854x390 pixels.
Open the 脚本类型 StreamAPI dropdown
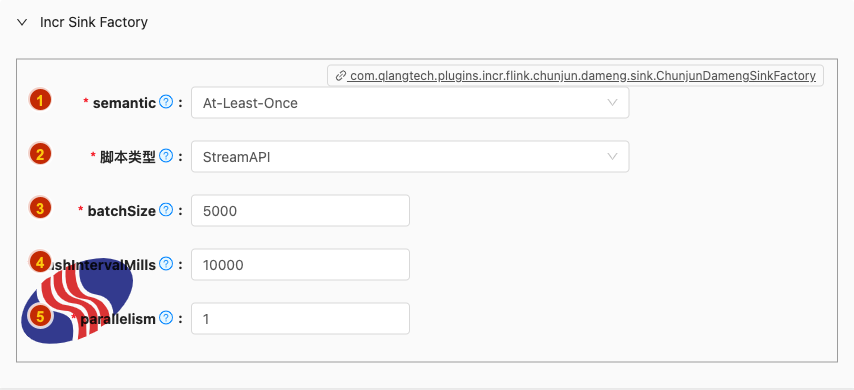(x=410, y=157)
